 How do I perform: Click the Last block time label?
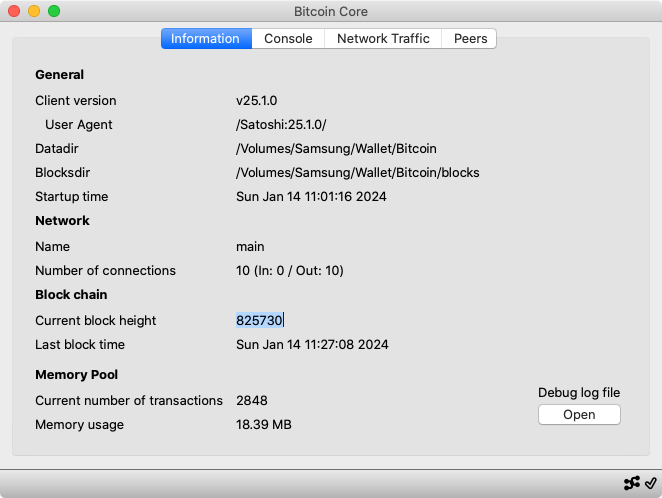(80, 344)
